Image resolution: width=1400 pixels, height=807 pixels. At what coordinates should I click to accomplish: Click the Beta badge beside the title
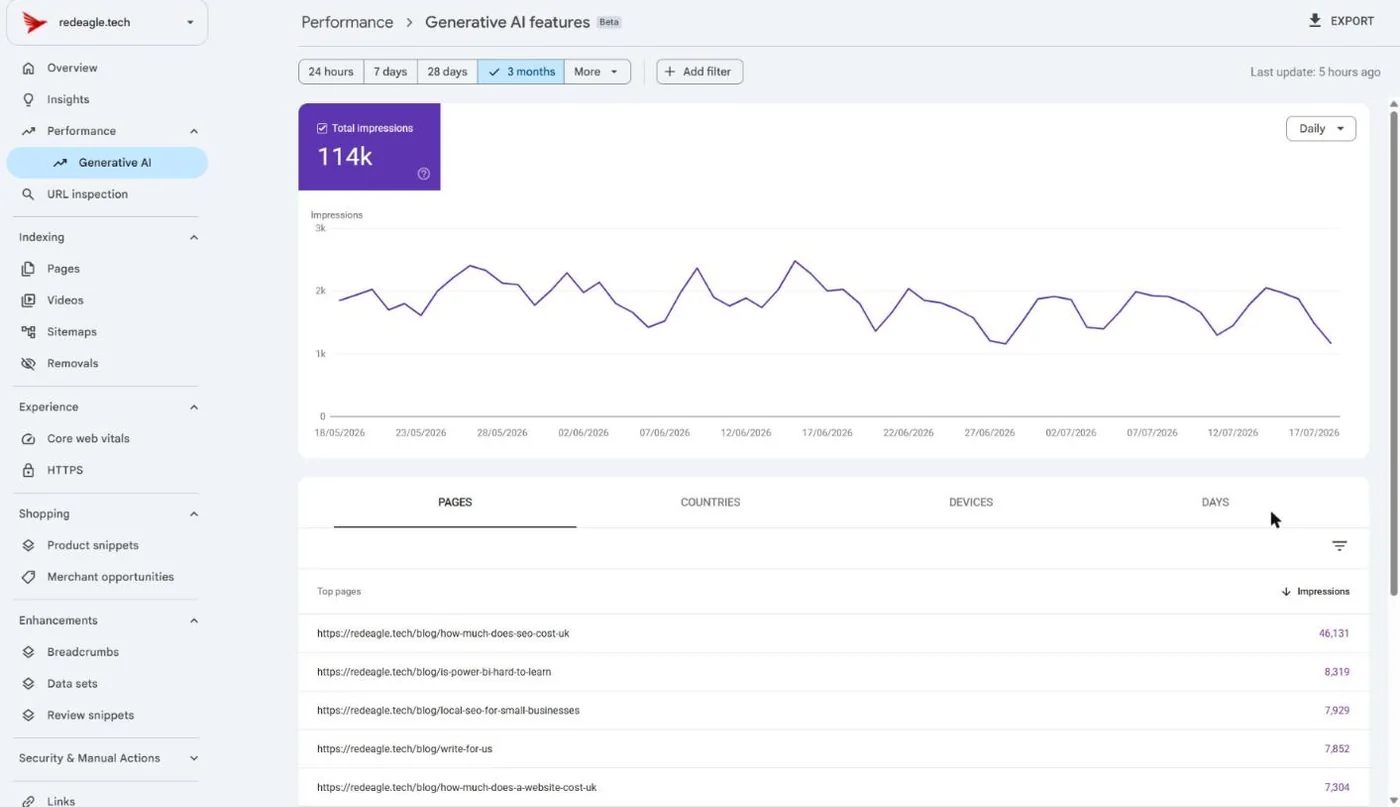608,22
